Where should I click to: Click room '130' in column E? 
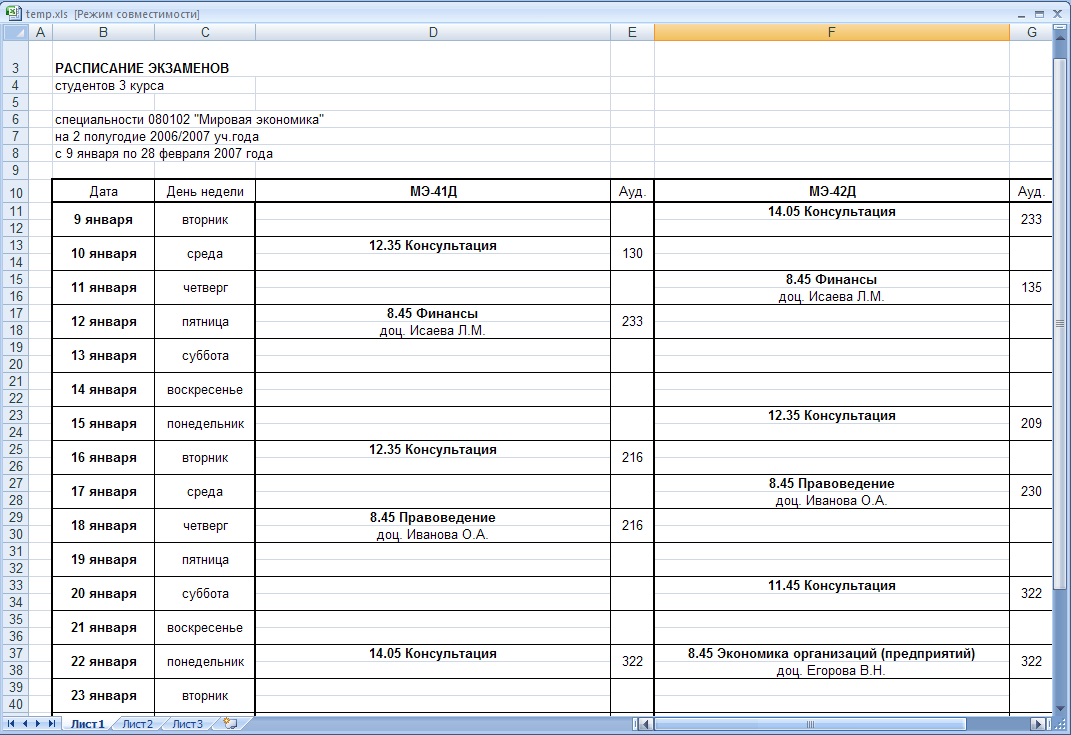[x=632, y=253]
